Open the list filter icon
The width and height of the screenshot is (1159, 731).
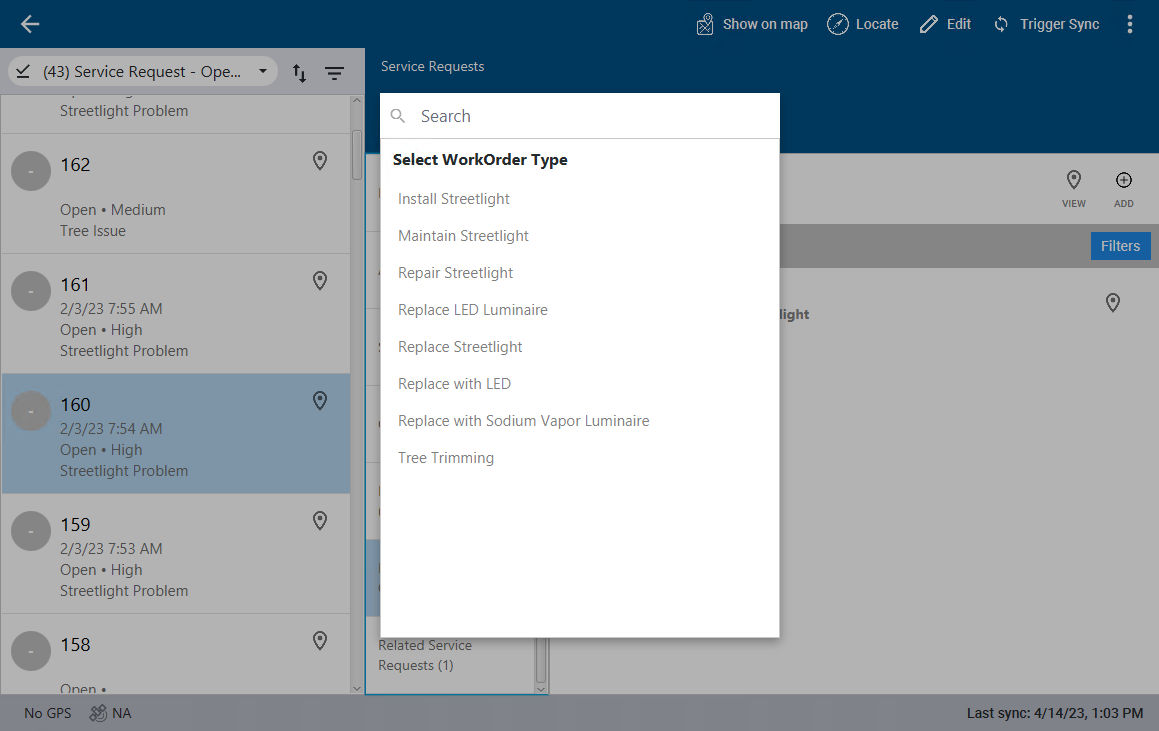tap(334, 73)
